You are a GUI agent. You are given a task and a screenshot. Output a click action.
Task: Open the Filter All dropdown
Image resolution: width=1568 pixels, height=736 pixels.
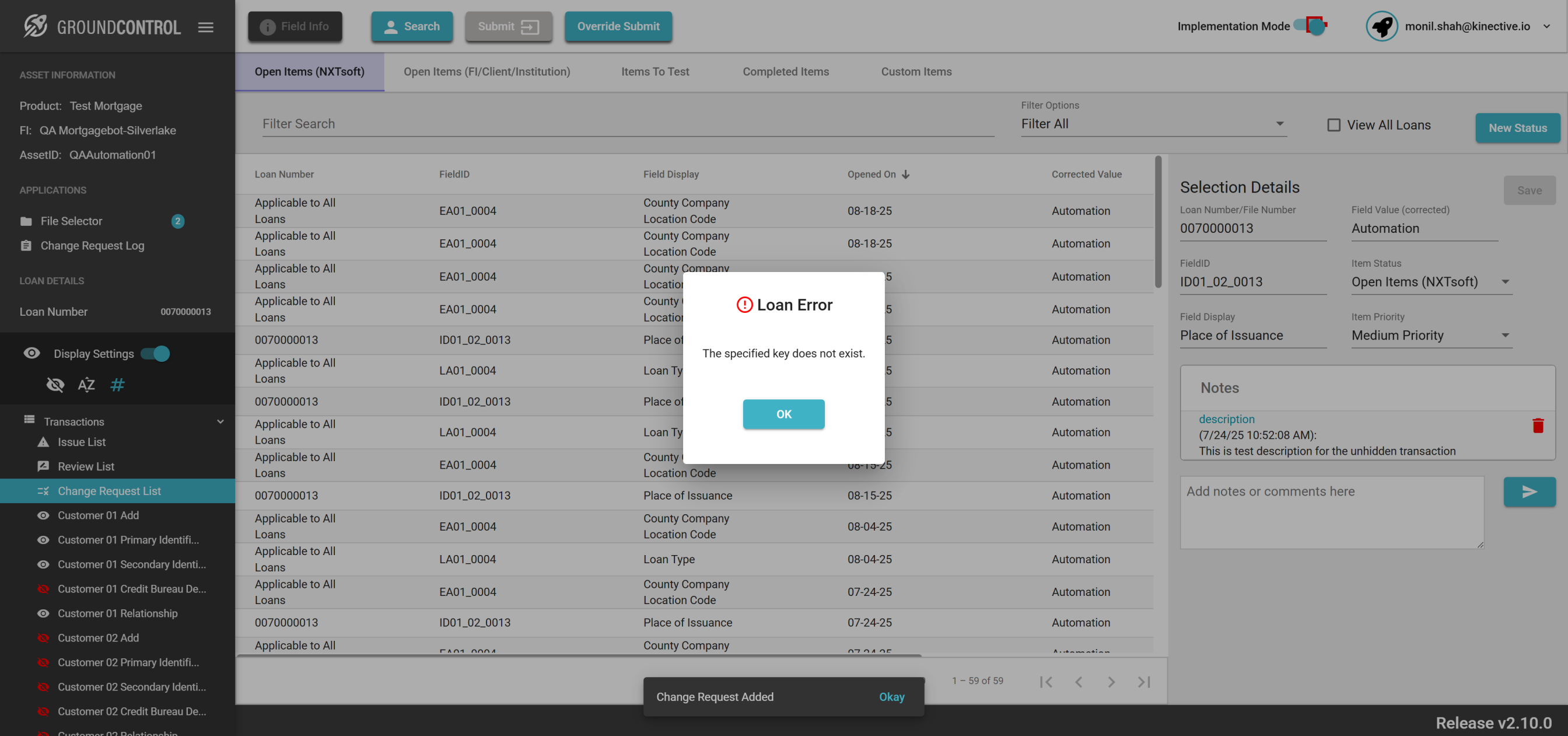click(1153, 124)
